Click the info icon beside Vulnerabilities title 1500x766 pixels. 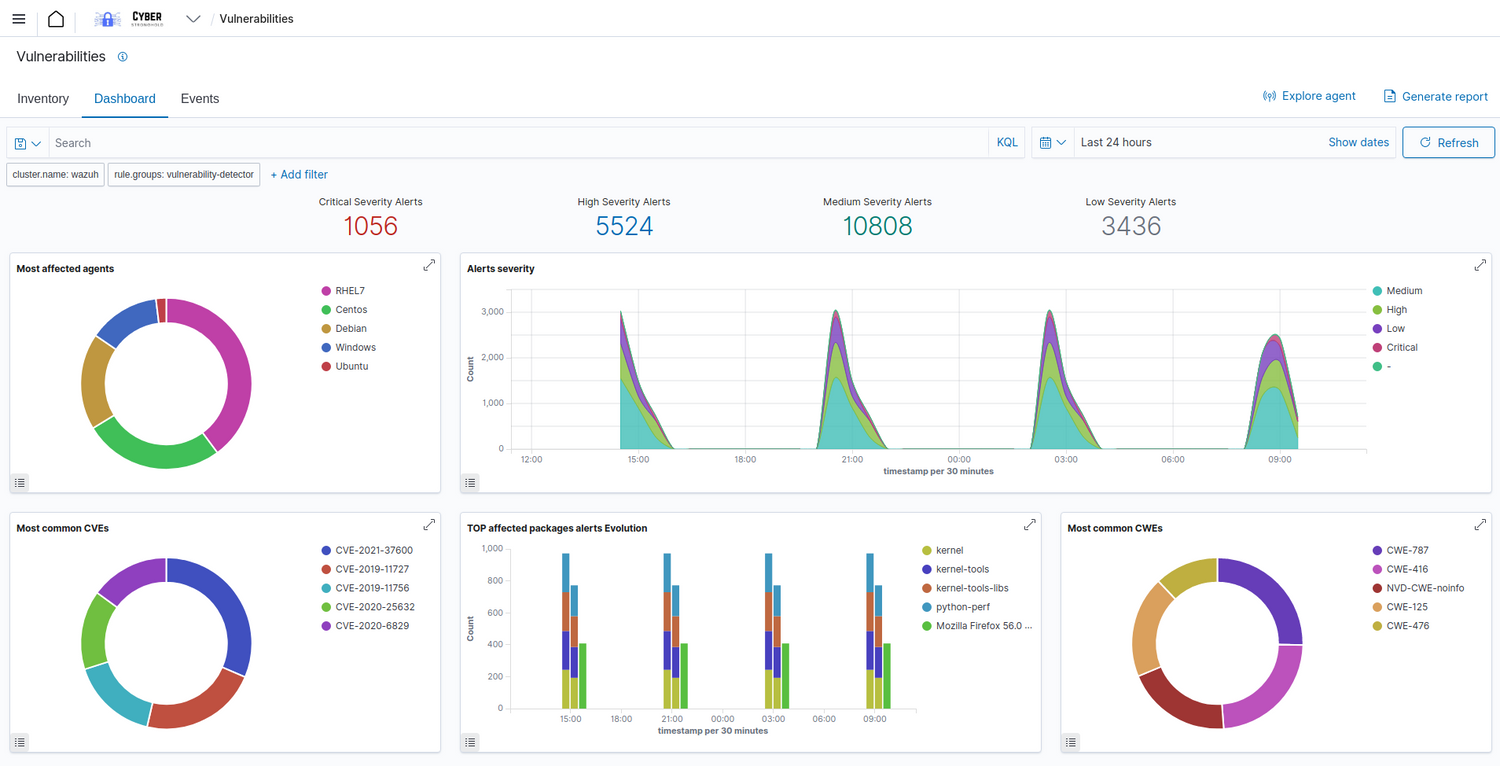[123, 57]
